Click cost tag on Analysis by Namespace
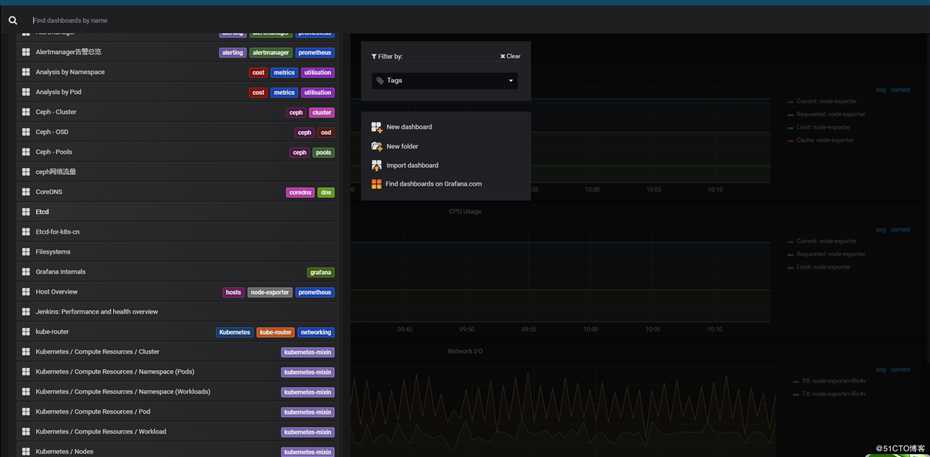 pyautogui.click(x=258, y=73)
